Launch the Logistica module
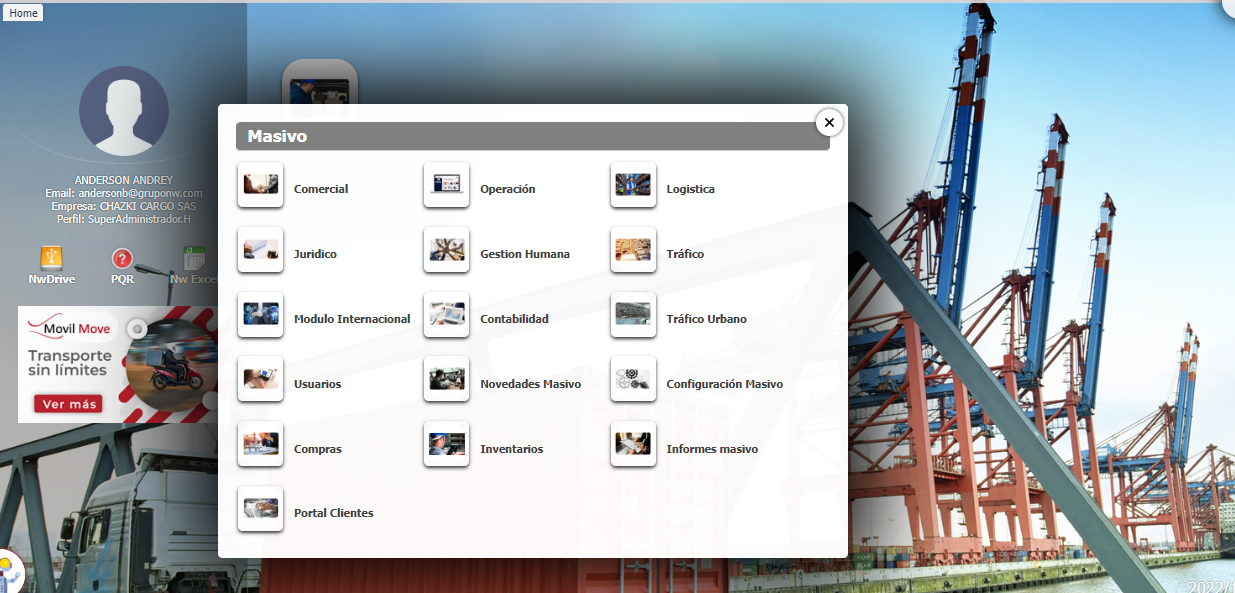The height and width of the screenshot is (593, 1235). pos(633,185)
